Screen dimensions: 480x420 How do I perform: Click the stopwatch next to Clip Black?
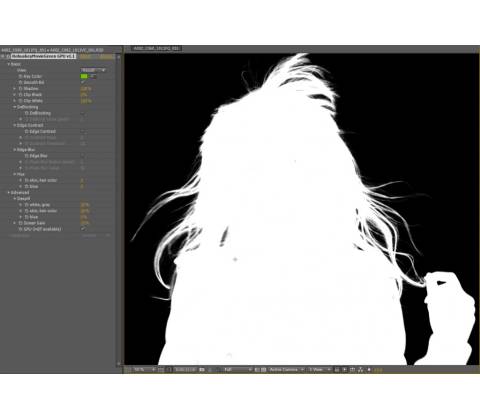click(x=20, y=95)
